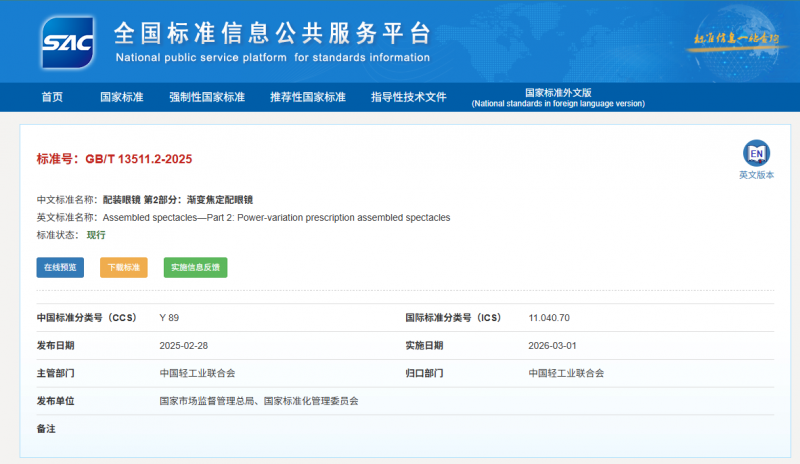The image size is (800, 464).
Task: Click the SAC logo icon
Action: [x=67, y=42]
